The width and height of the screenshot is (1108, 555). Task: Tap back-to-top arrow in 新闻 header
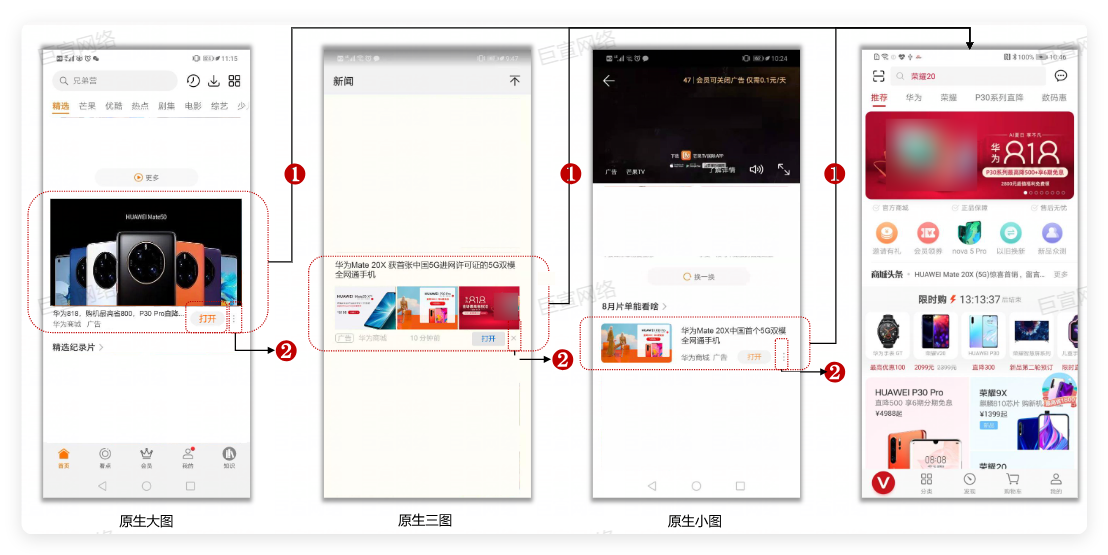click(x=514, y=81)
